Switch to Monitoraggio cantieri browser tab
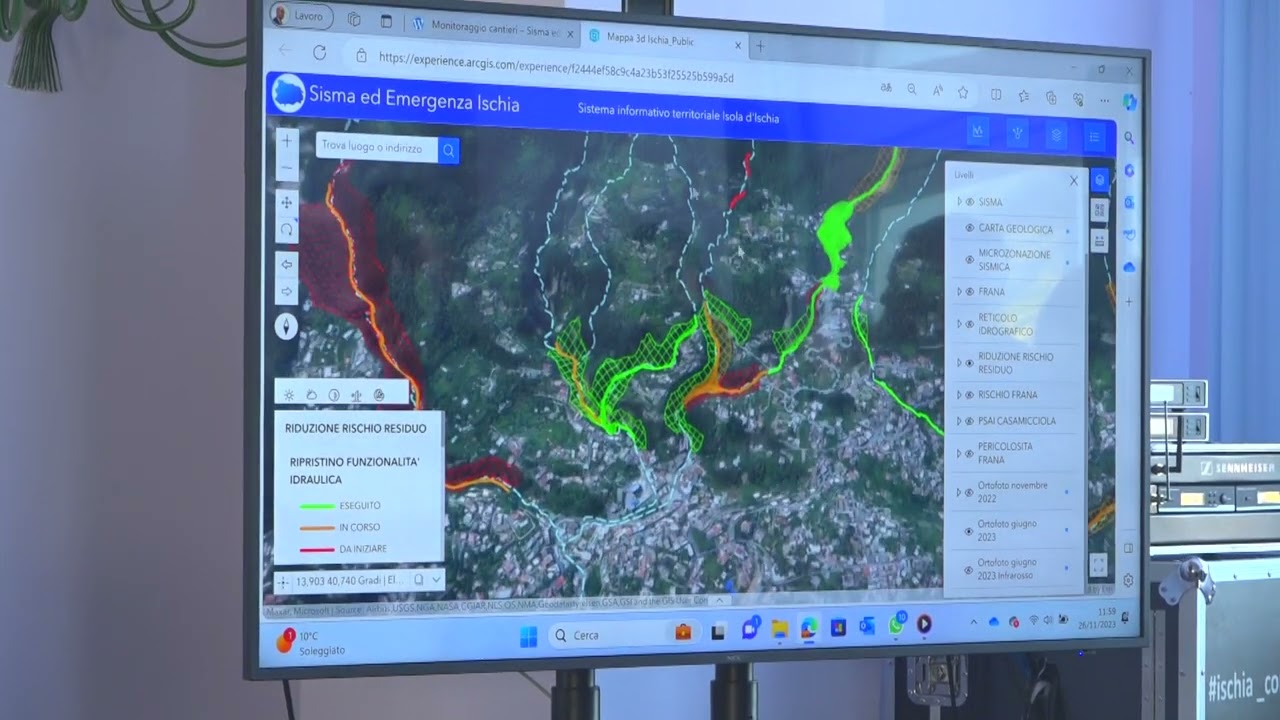1280x720 pixels. (x=493, y=29)
